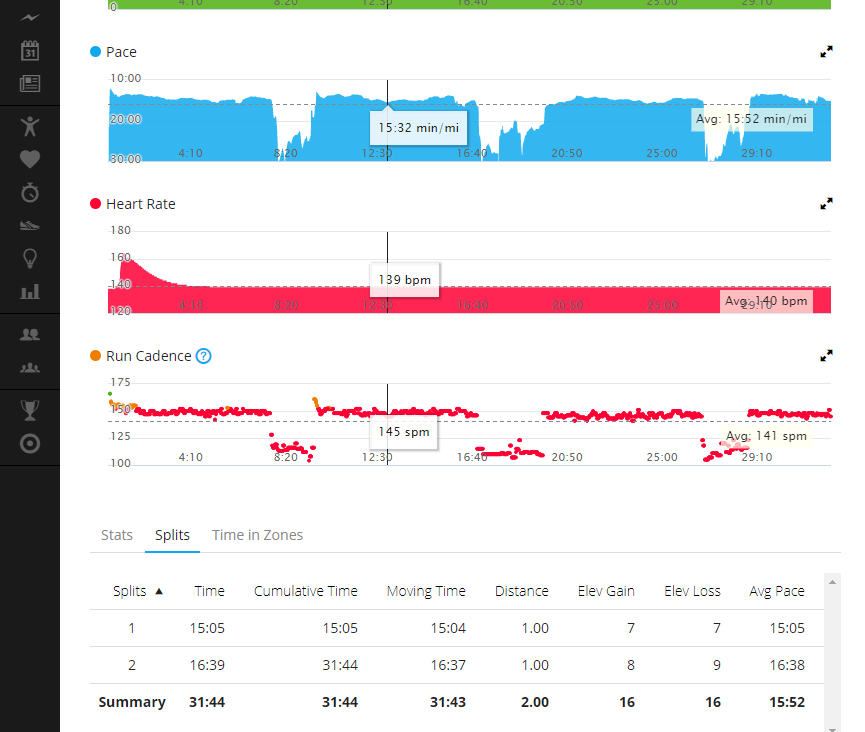
Task: Open the Gear running shoe icon
Action: 30,225
